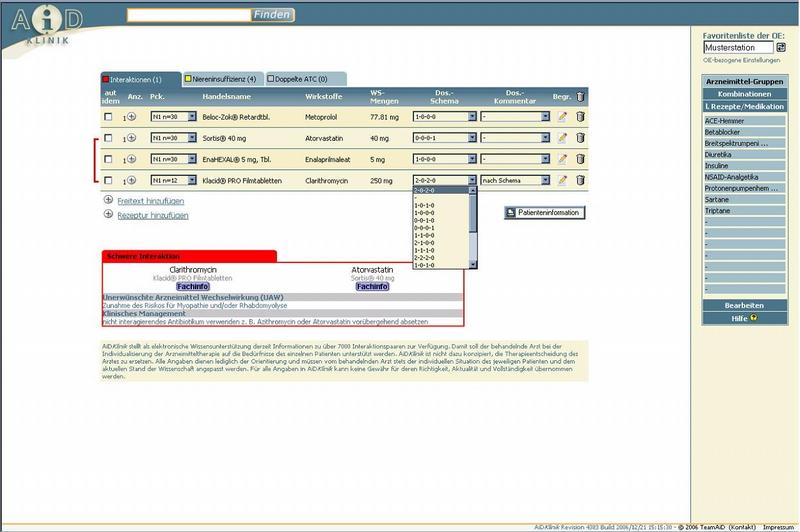This screenshot has width=800, height=532.
Task: Edit justification pencil for Beloc-Zok
Action: coord(562,117)
